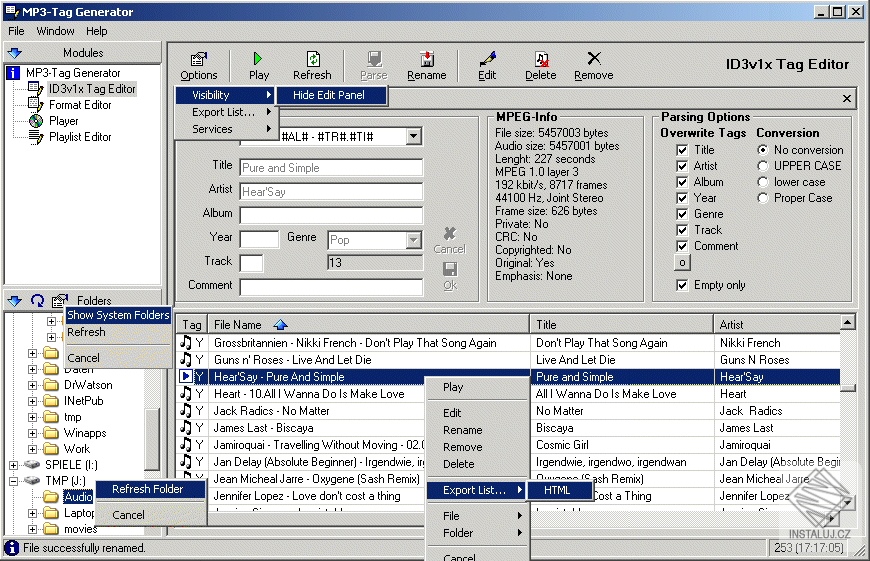The width and height of the screenshot is (870, 561).
Task: Click the MP3-Tag Generator info icon
Action: click(x=13, y=73)
